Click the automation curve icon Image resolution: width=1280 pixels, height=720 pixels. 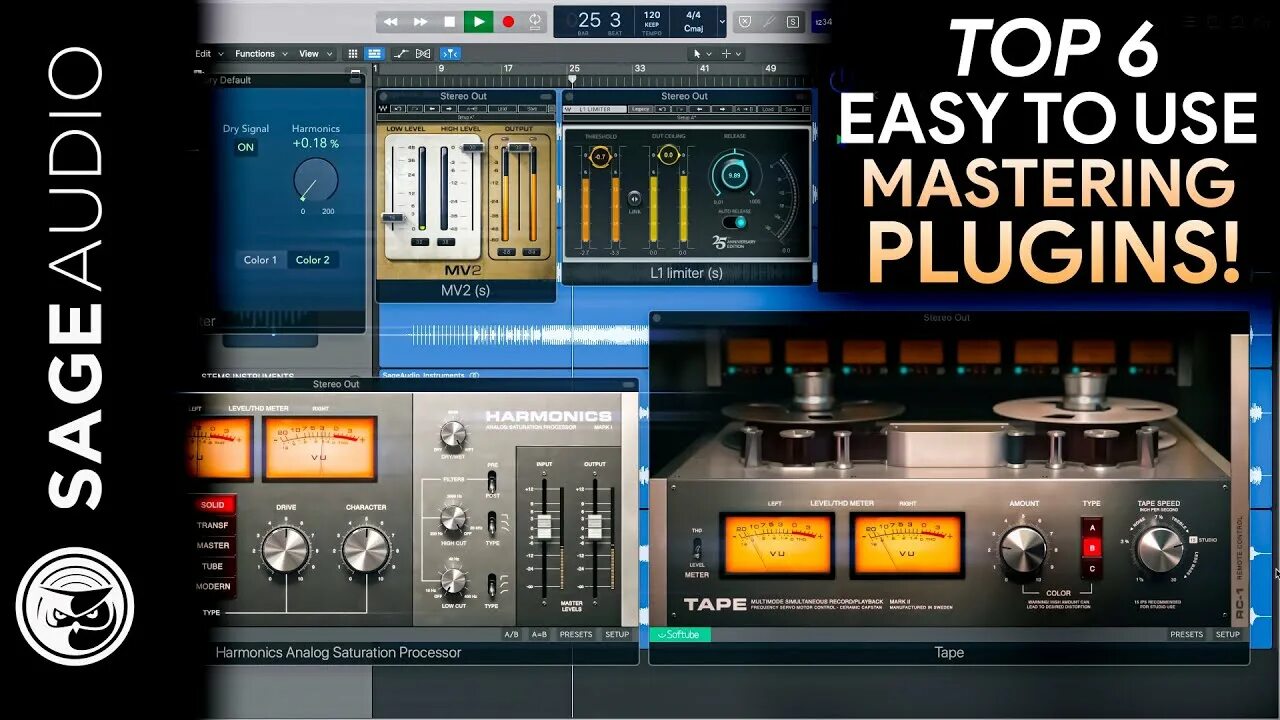tap(401, 54)
